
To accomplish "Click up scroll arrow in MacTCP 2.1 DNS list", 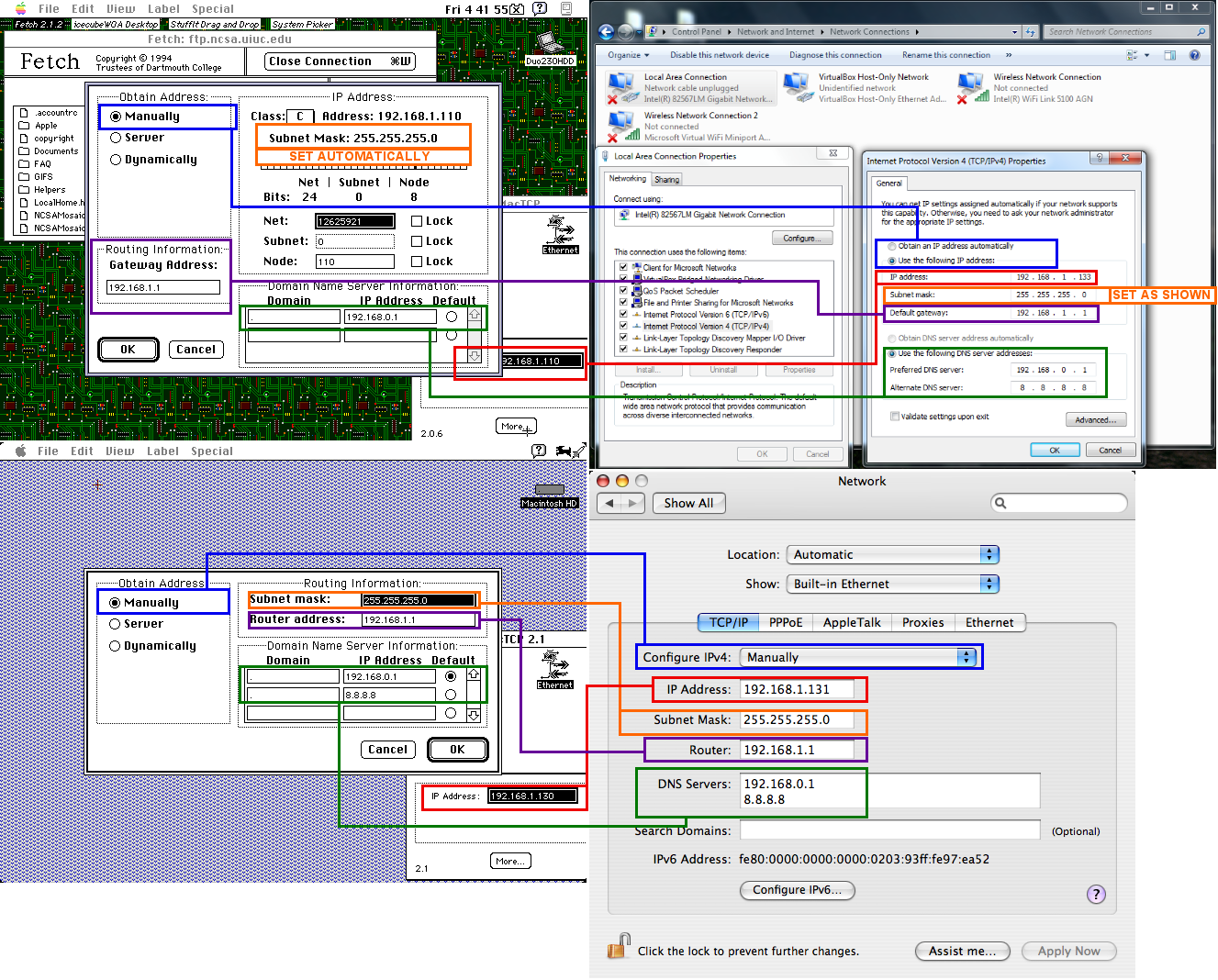I will [474, 674].
